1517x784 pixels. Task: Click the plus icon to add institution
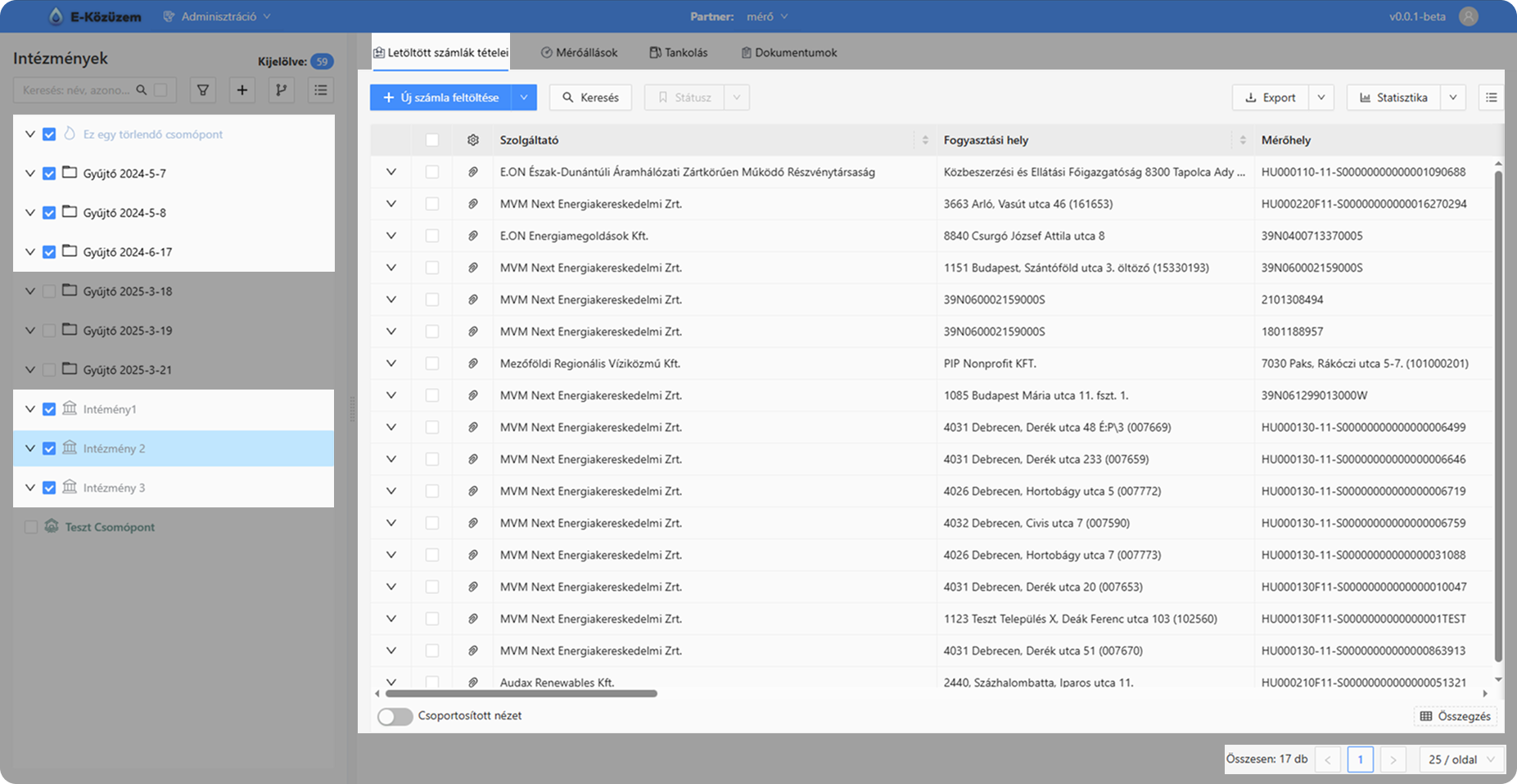point(242,90)
